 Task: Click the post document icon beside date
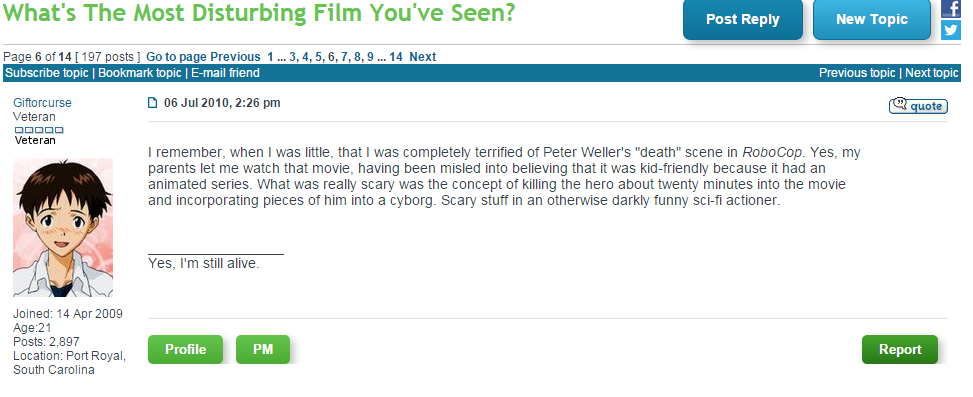coord(153,102)
